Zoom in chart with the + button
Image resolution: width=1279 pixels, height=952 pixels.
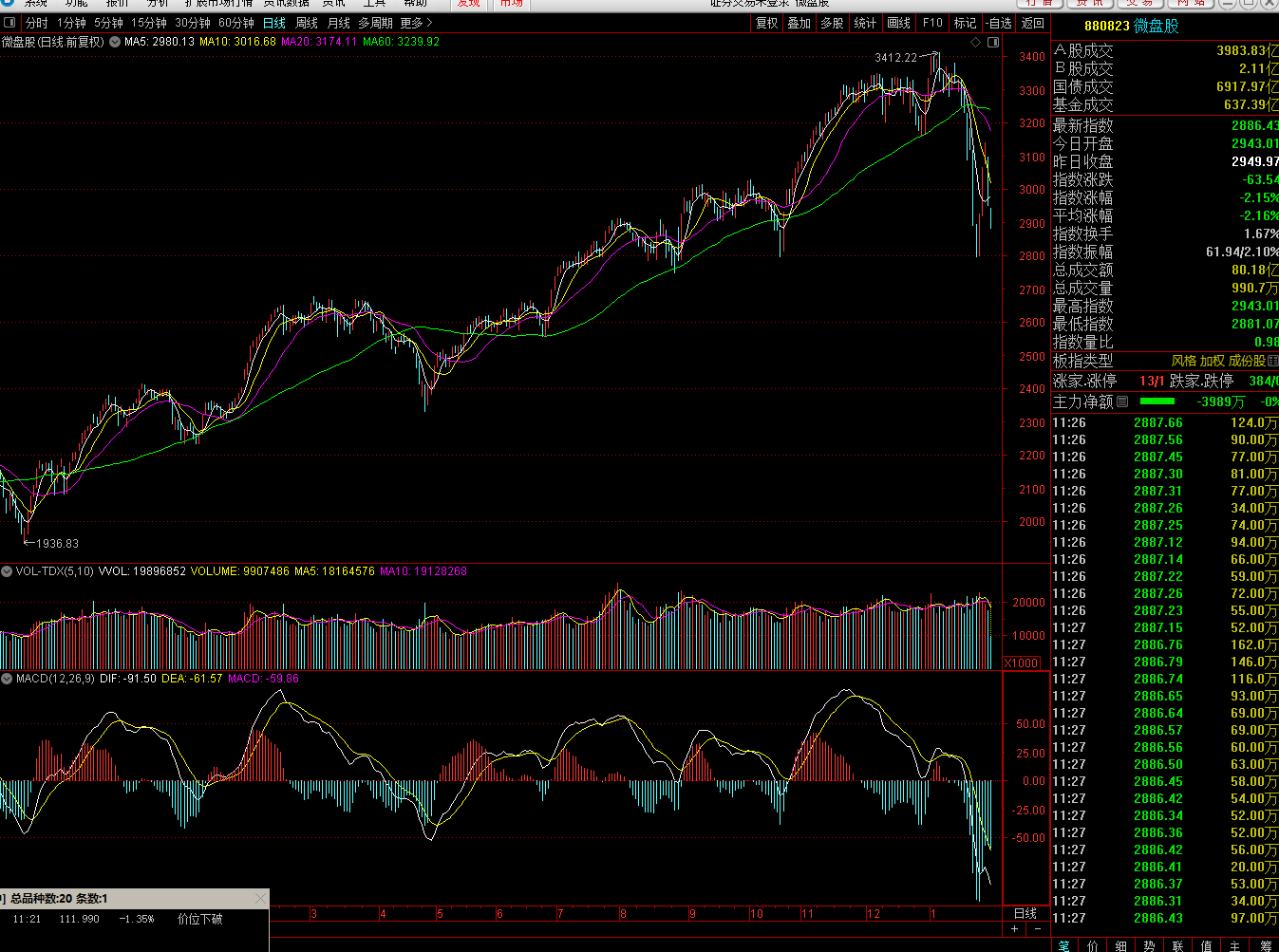1015,929
